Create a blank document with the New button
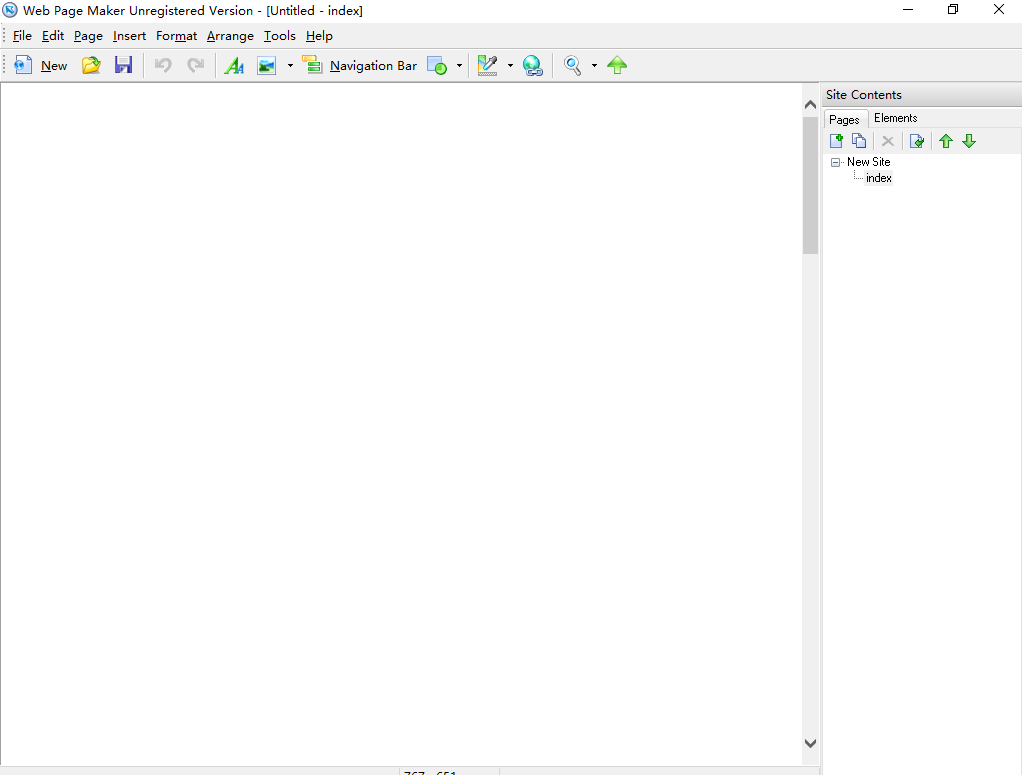The image size is (1022, 775). coord(41,65)
